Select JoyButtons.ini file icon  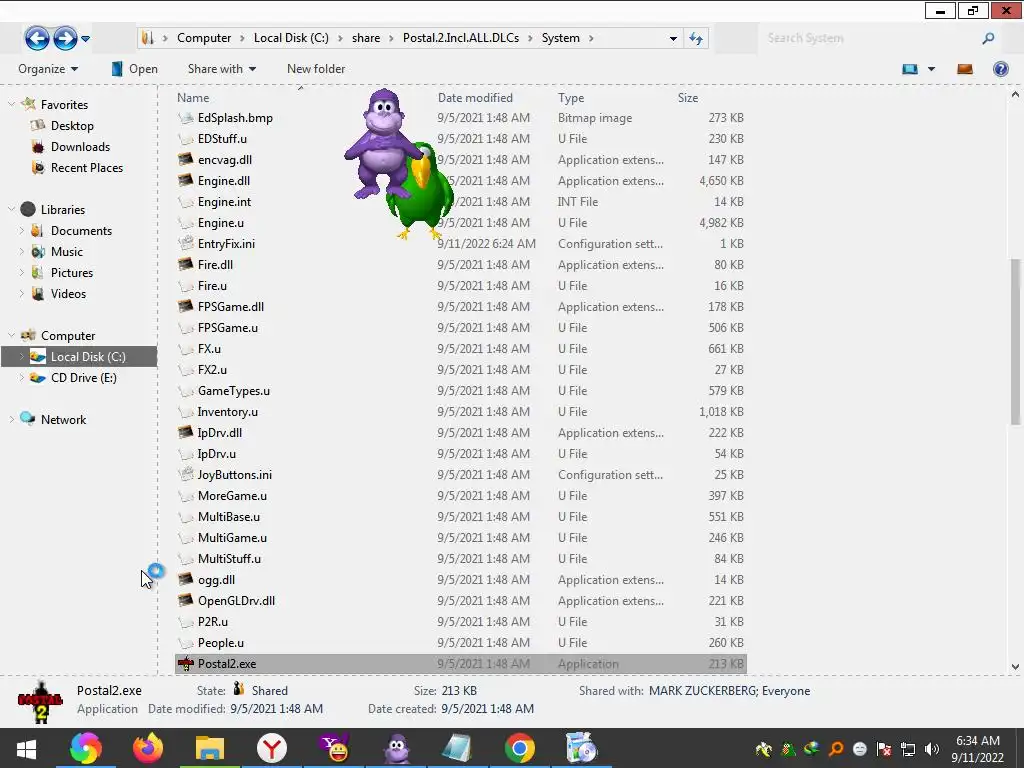click(186, 475)
